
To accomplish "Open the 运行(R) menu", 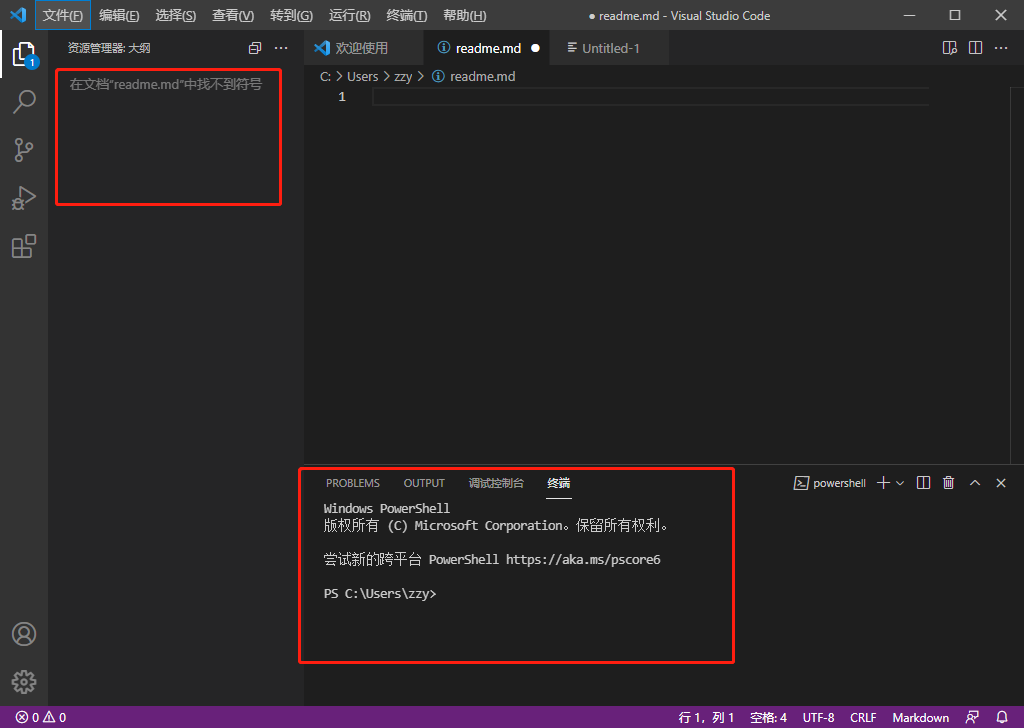I will (349, 15).
